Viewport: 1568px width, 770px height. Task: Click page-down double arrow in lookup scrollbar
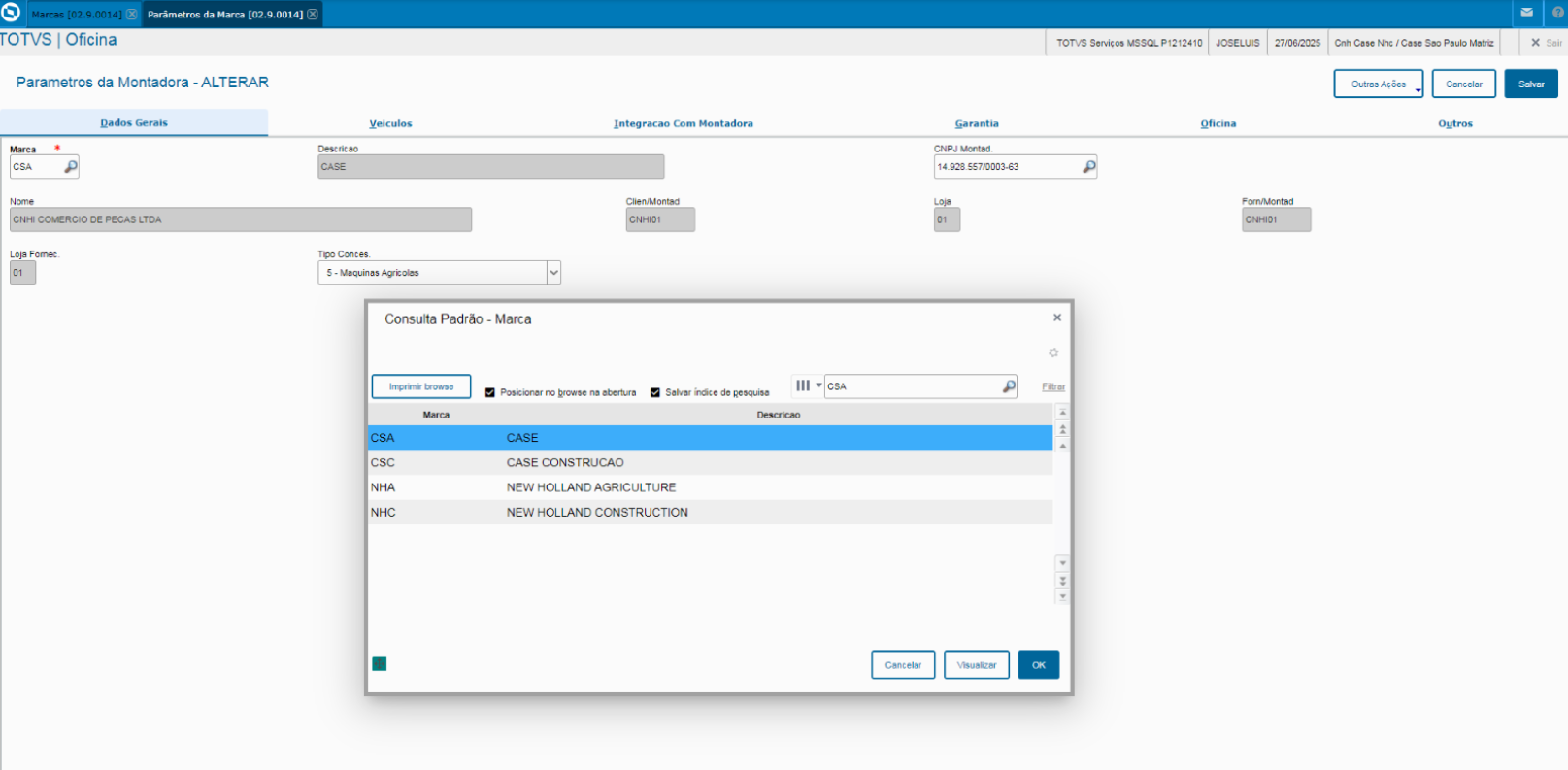coord(1063,581)
